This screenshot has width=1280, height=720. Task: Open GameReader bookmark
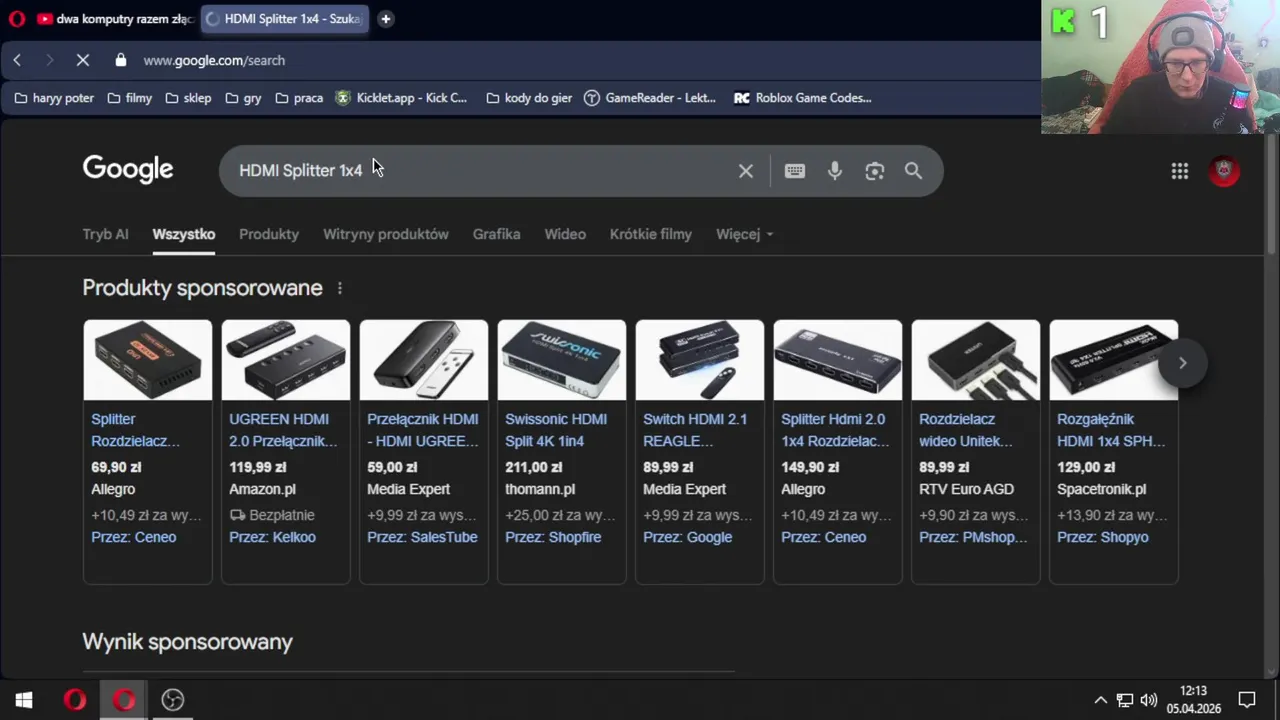point(650,98)
